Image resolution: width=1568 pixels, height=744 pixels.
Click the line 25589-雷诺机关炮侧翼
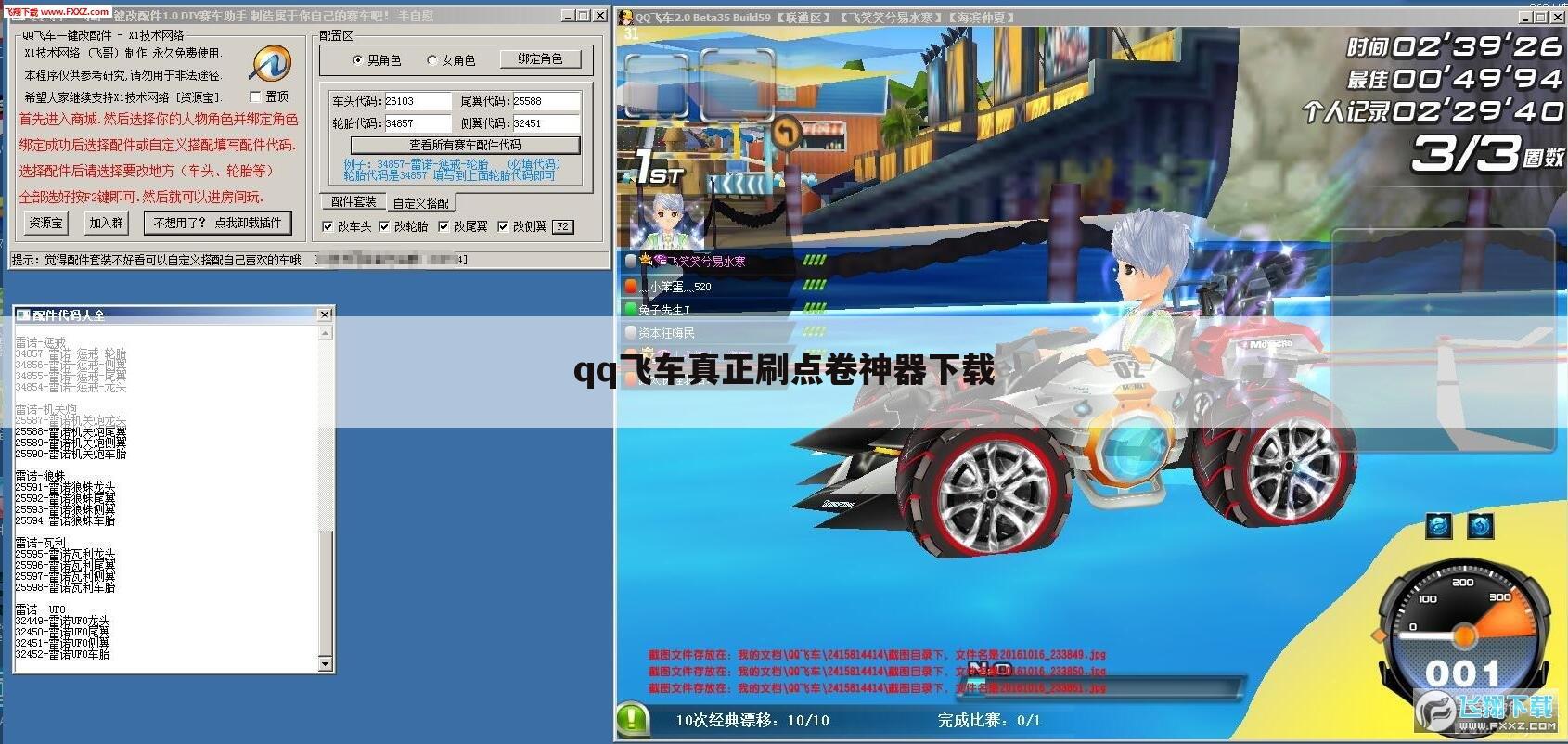71,443
